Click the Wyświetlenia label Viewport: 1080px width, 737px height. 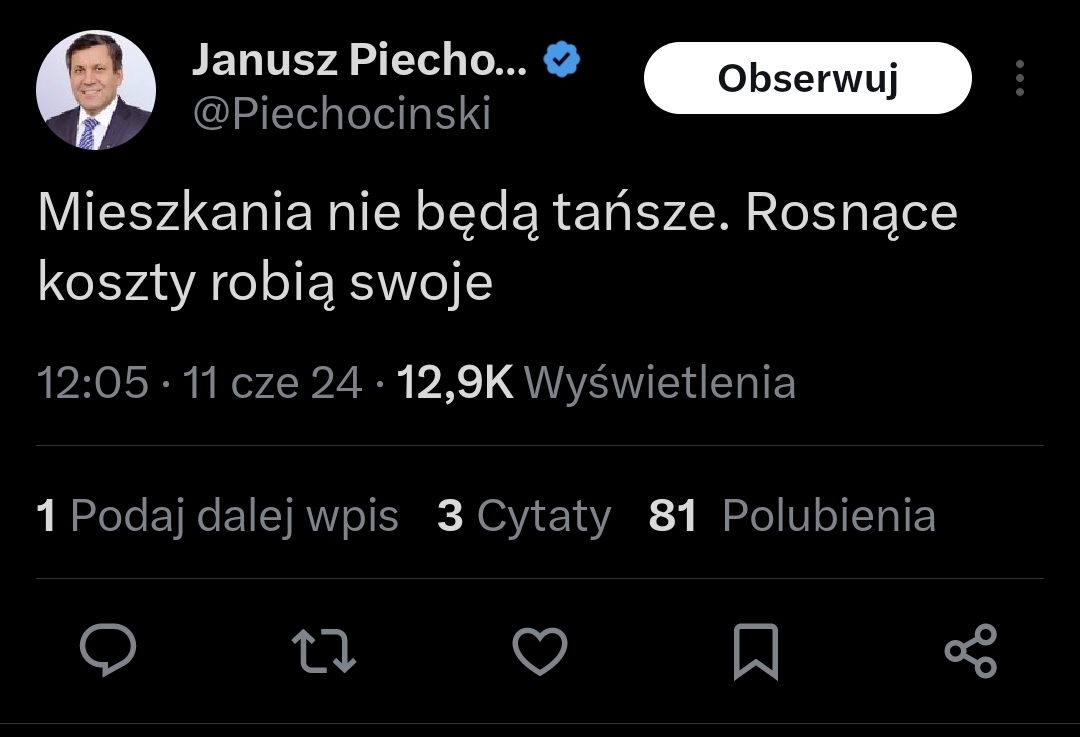(660, 383)
